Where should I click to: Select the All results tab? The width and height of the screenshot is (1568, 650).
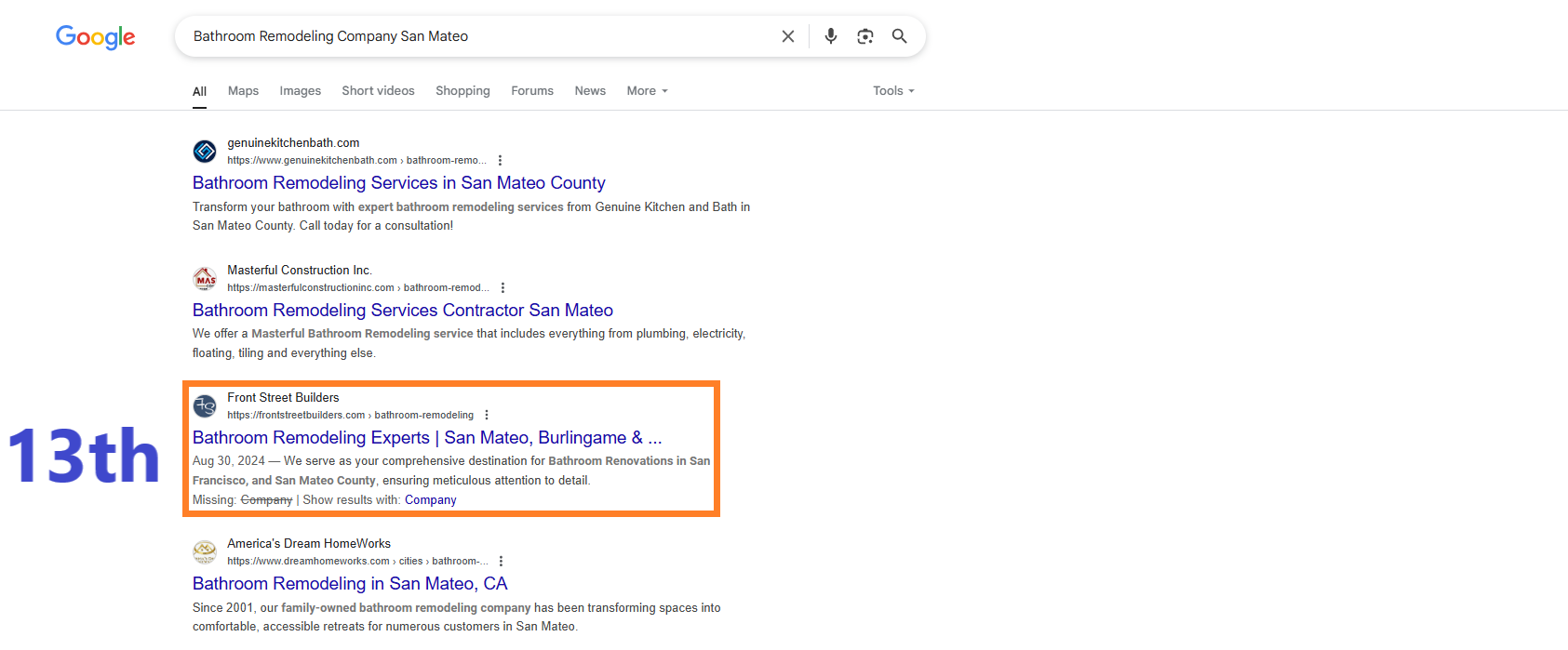[x=199, y=91]
